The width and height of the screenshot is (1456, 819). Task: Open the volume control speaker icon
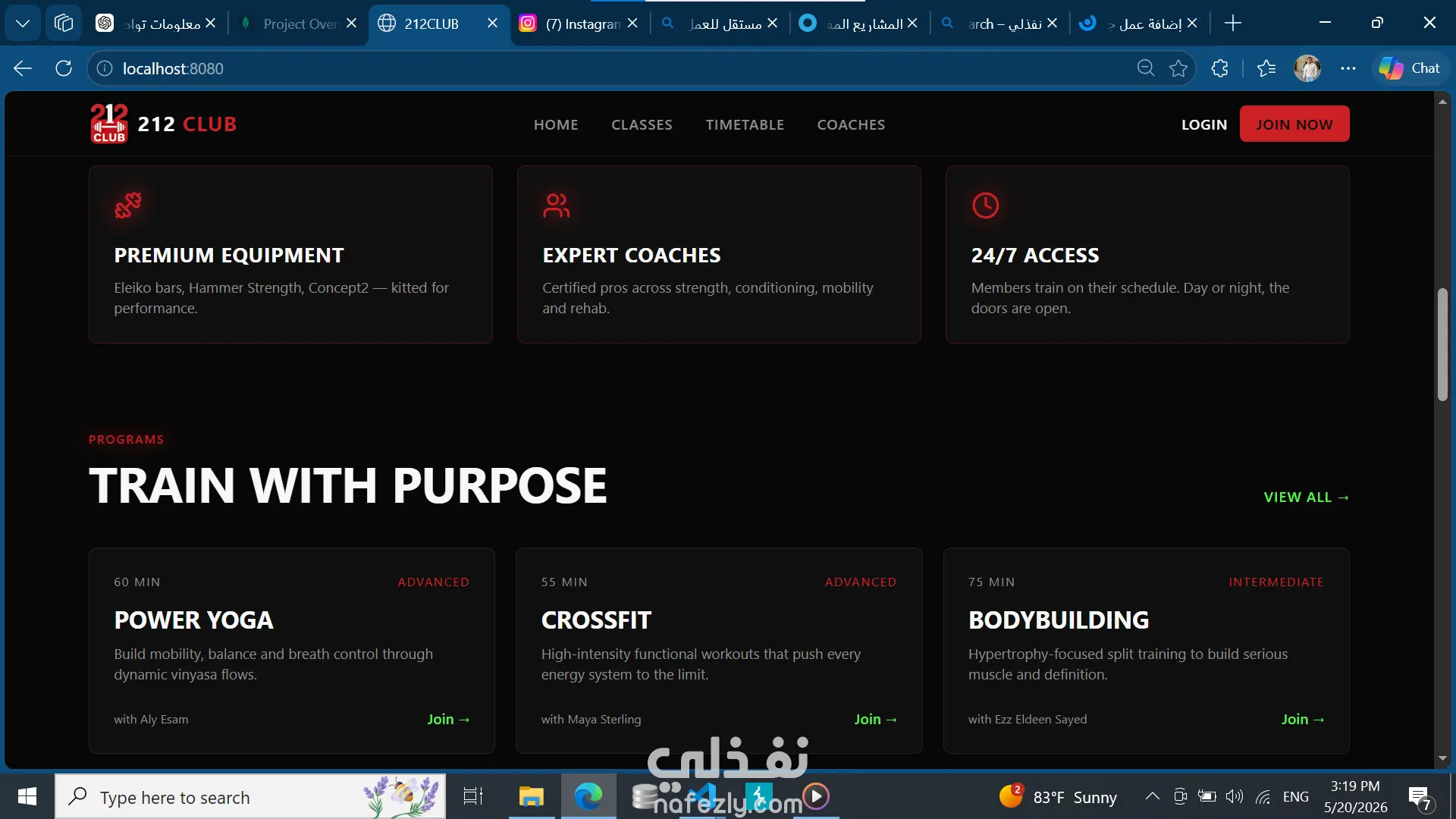[x=1235, y=796]
